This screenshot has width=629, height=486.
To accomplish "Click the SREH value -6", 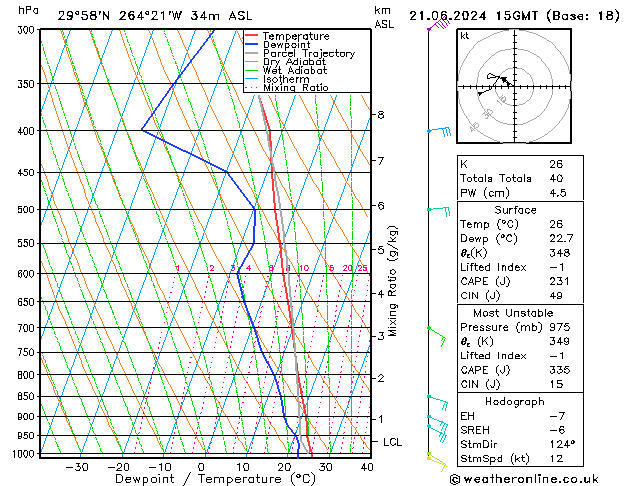I will (557, 430).
